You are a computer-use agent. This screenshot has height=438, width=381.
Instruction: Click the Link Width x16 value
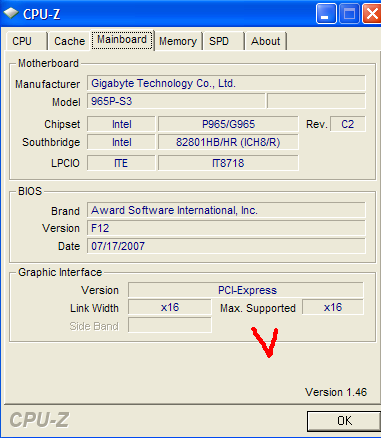(170, 307)
